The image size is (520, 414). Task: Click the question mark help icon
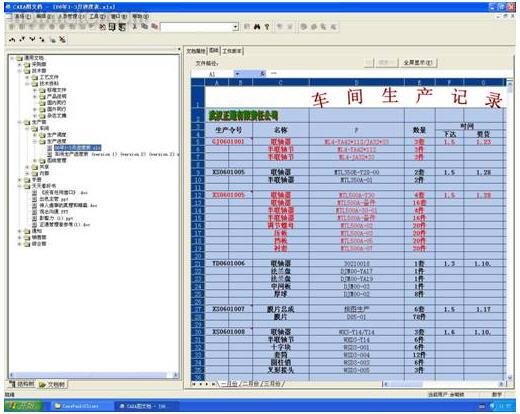point(267,27)
